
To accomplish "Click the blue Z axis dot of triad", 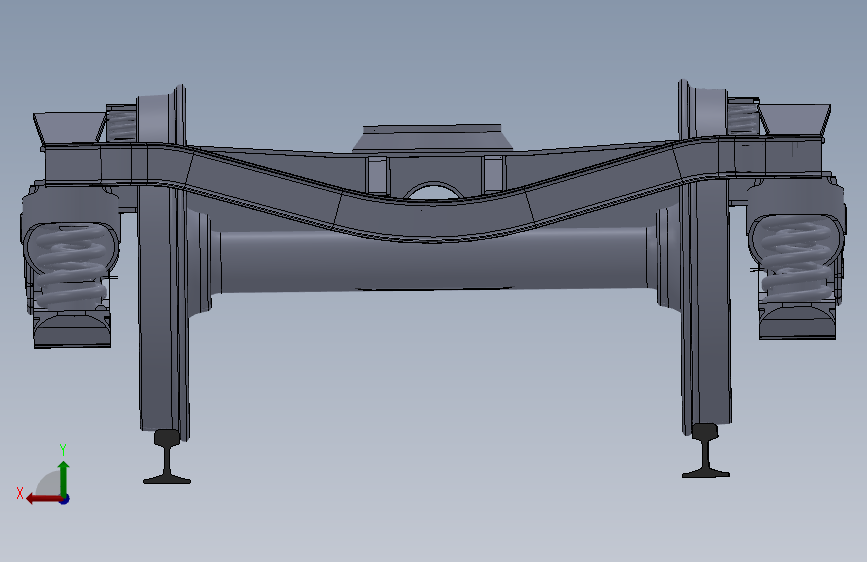I will coord(65,499).
